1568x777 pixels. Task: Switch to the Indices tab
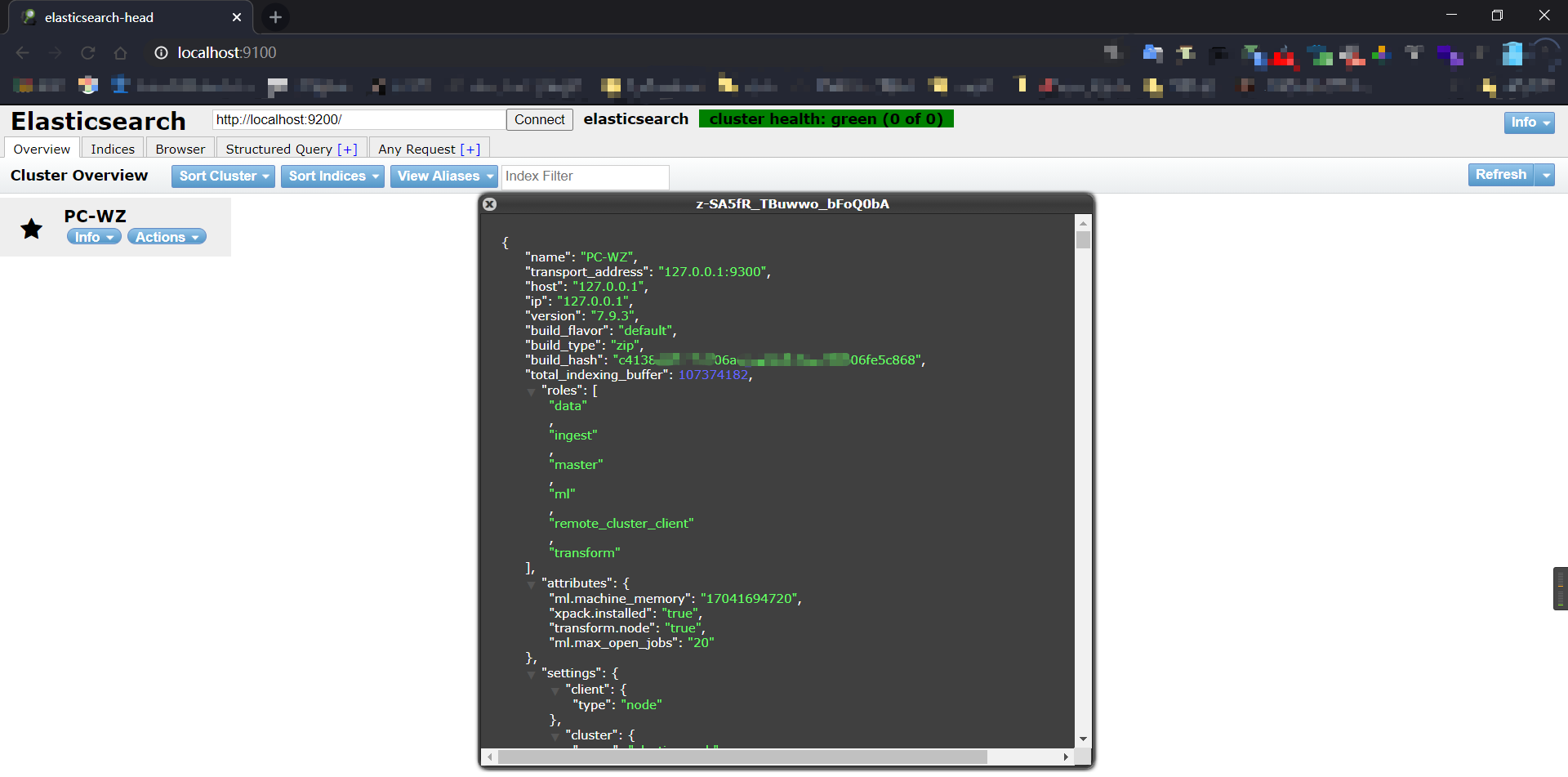point(113,149)
